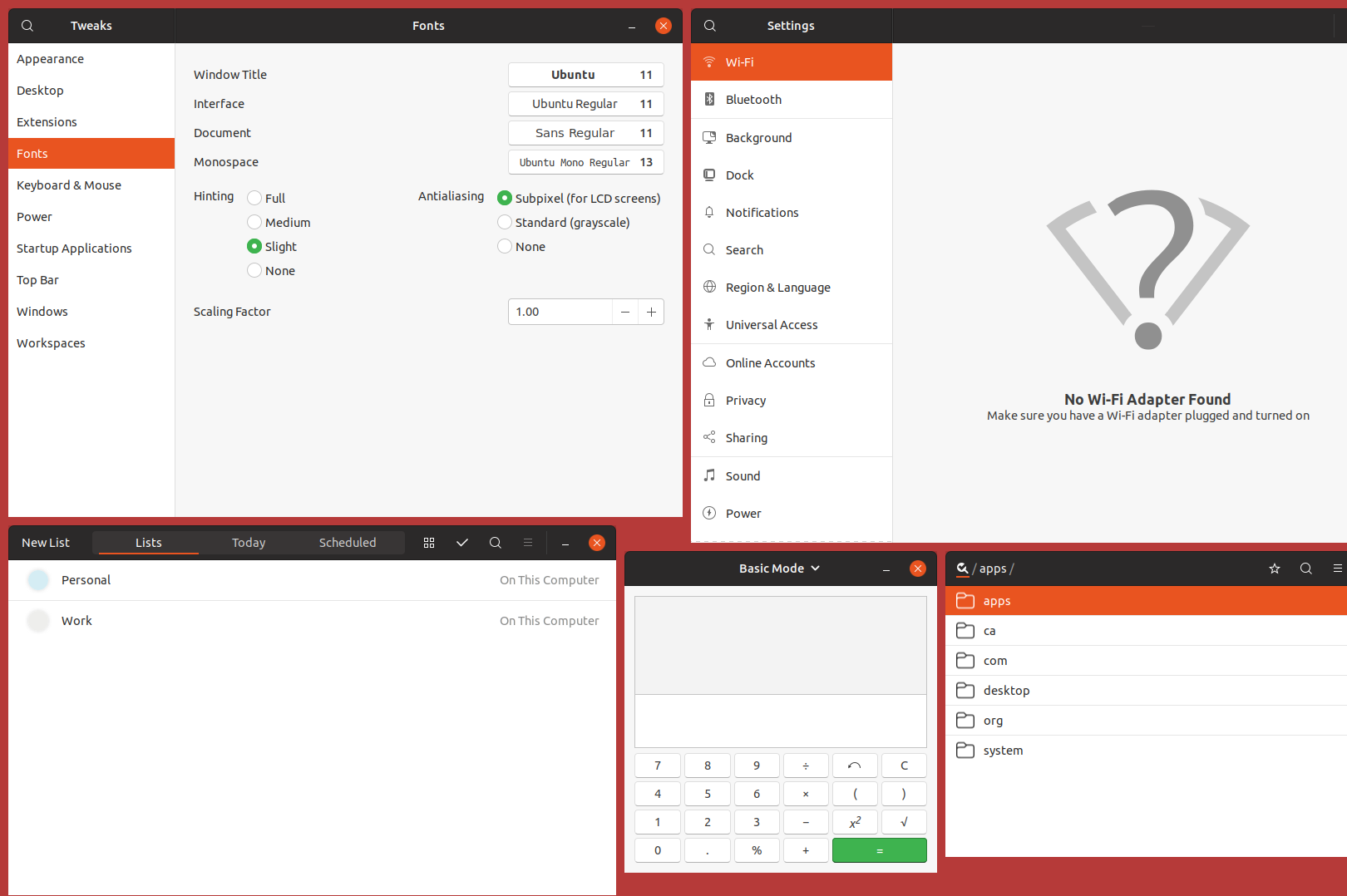The image size is (1347, 896).
Task: Click the search icon in Tweaks header
Action: pyautogui.click(x=27, y=26)
